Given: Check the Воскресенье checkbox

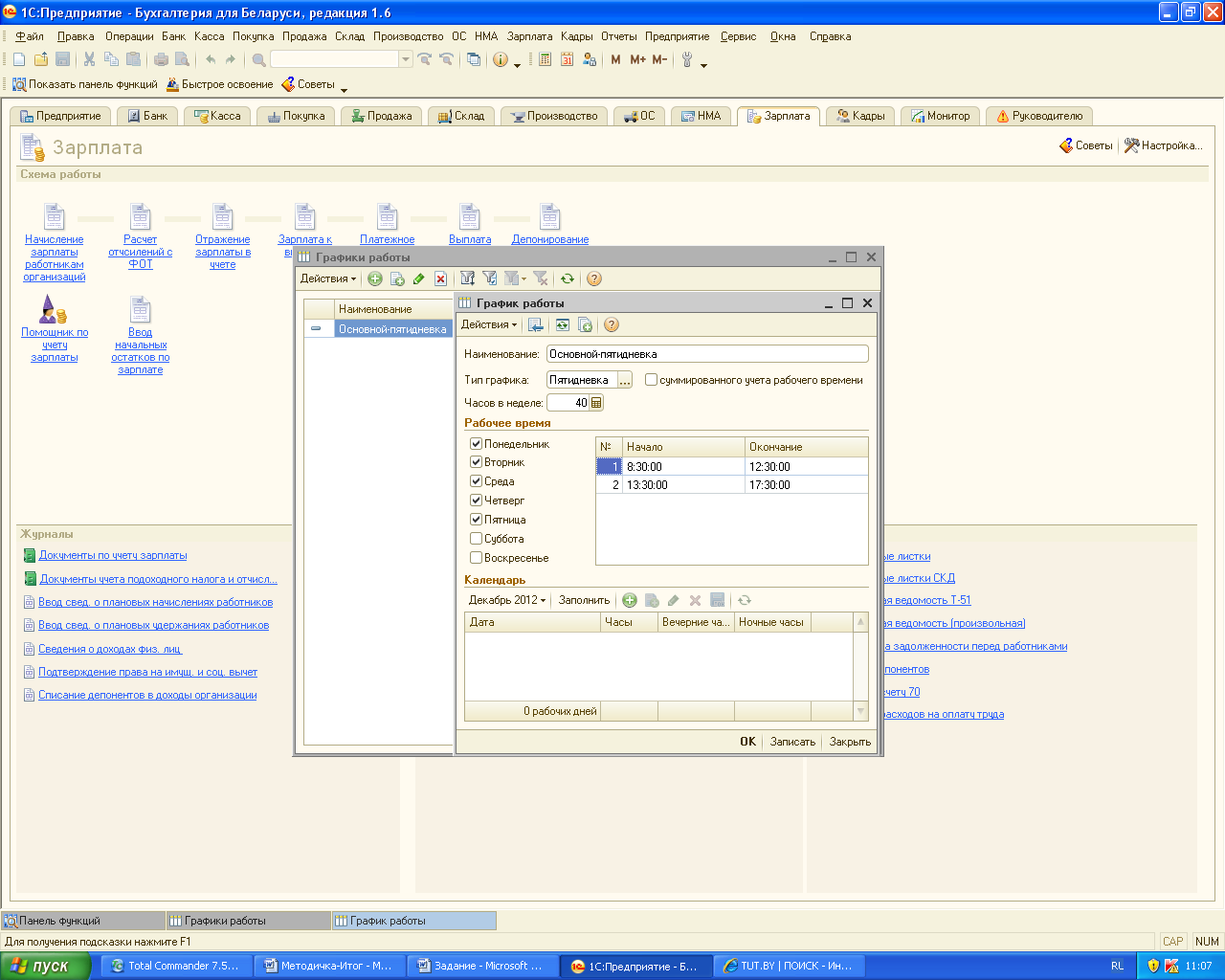Looking at the screenshot, I should point(476,558).
